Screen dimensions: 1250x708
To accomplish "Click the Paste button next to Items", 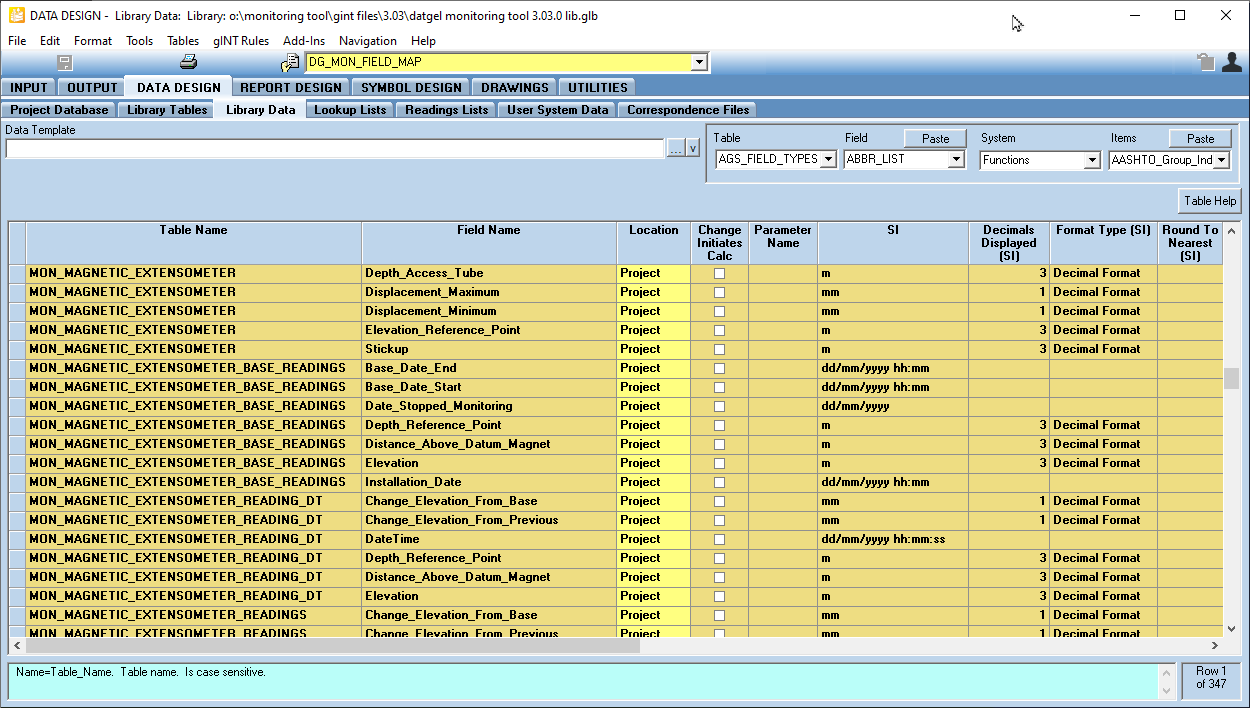I will (x=1200, y=139).
